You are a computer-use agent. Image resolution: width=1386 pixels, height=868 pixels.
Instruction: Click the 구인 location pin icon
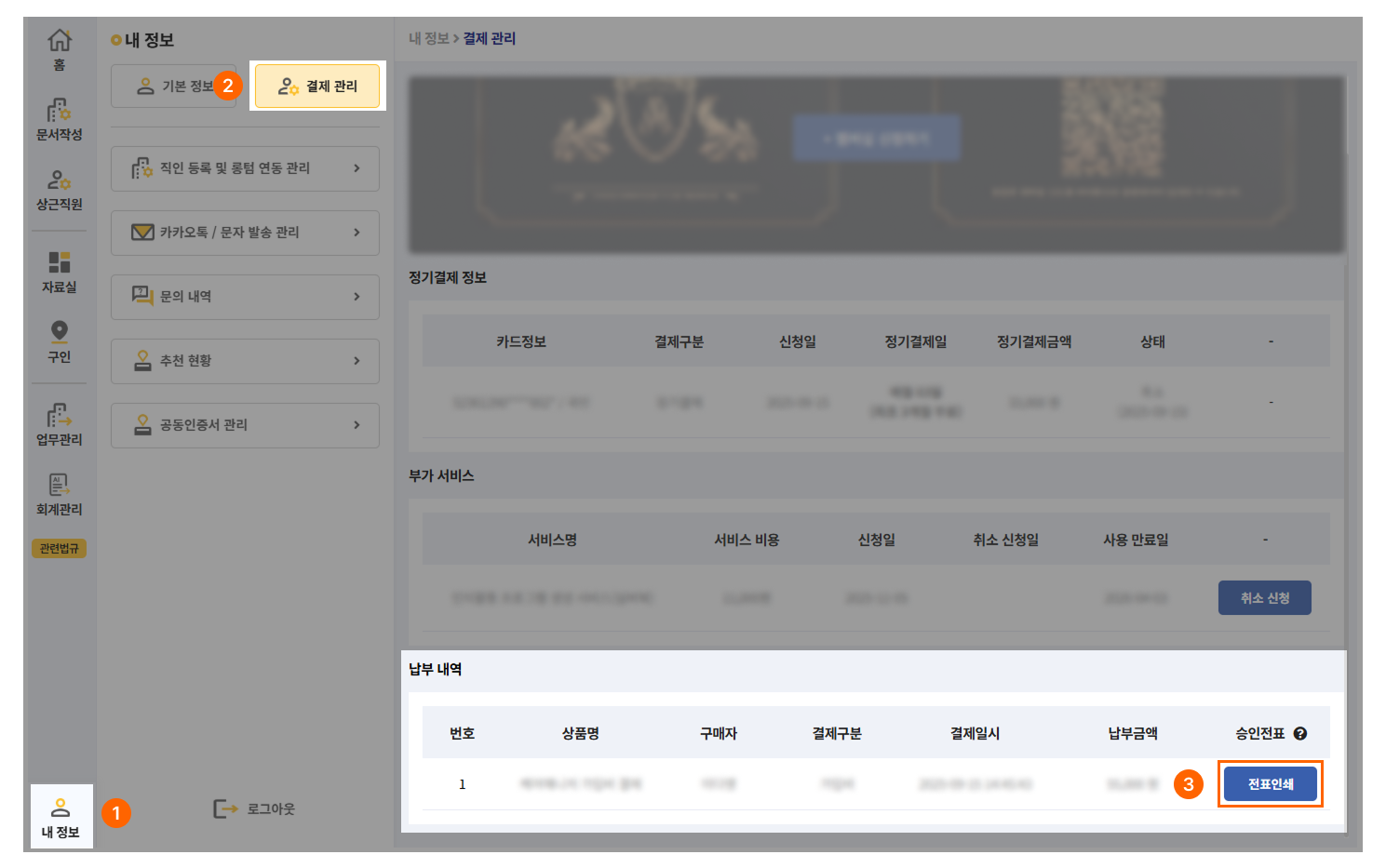pyautogui.click(x=60, y=332)
